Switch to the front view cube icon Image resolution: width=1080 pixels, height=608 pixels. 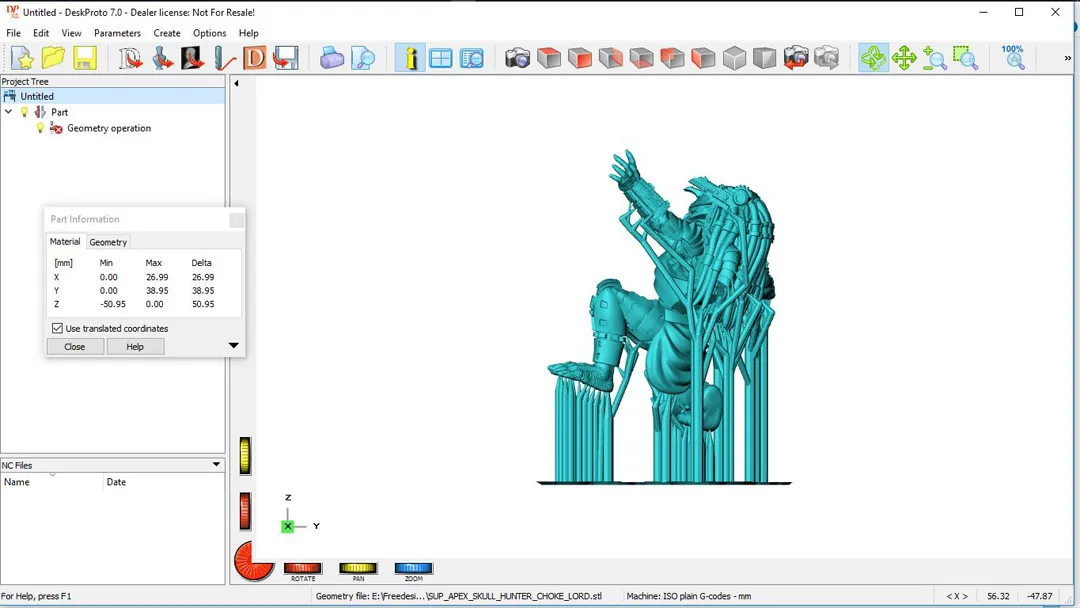(580, 58)
